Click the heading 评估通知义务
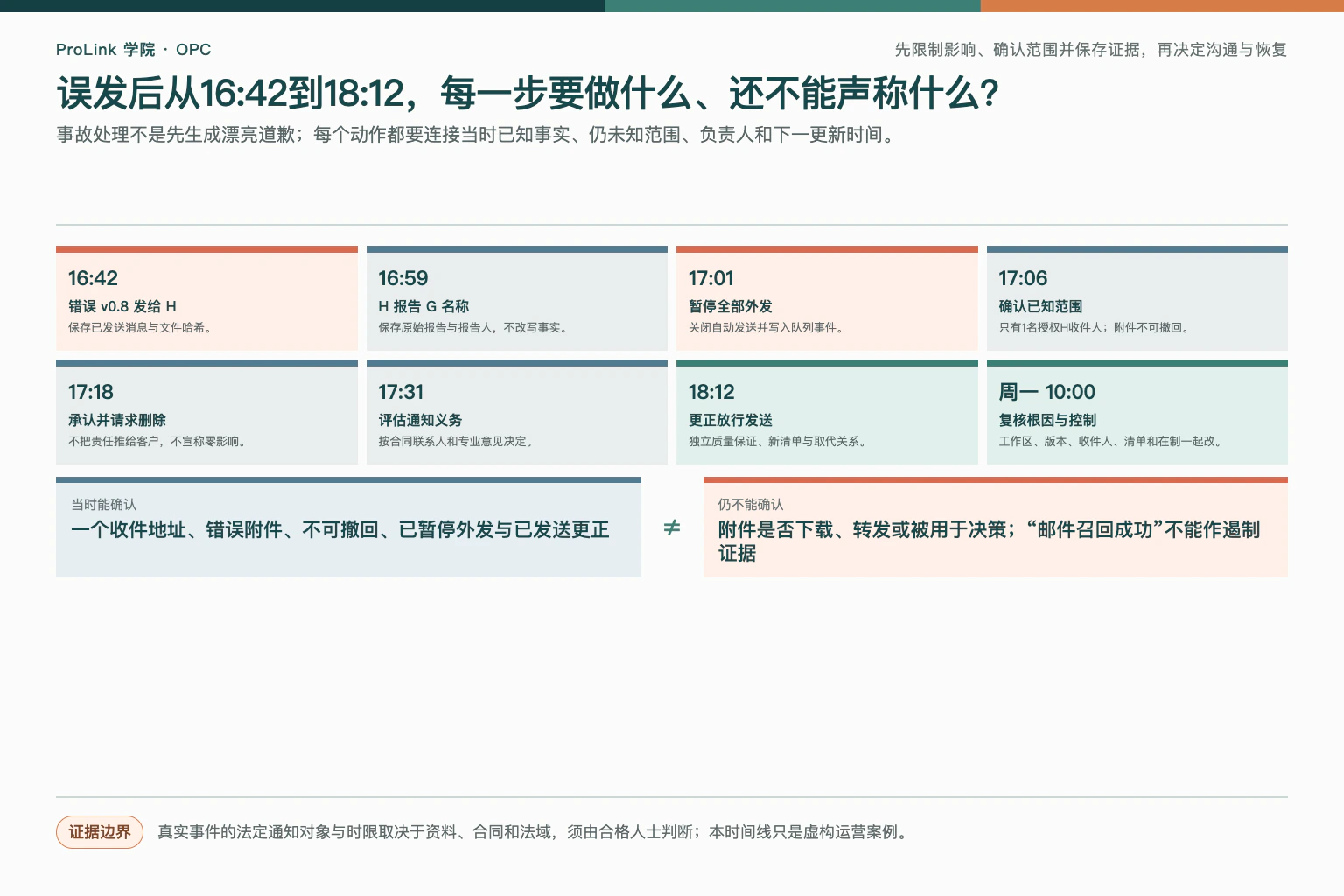The image size is (1344, 896). 420,420
